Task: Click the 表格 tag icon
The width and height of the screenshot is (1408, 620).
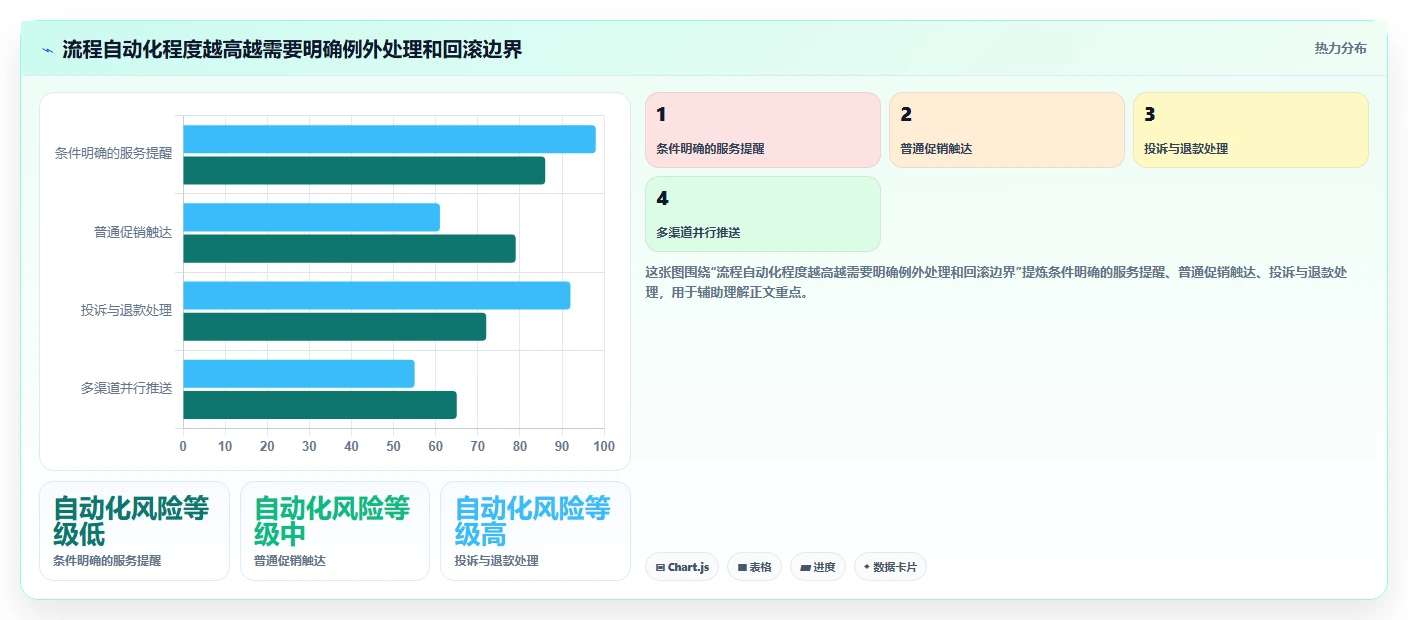Action: click(x=742, y=567)
